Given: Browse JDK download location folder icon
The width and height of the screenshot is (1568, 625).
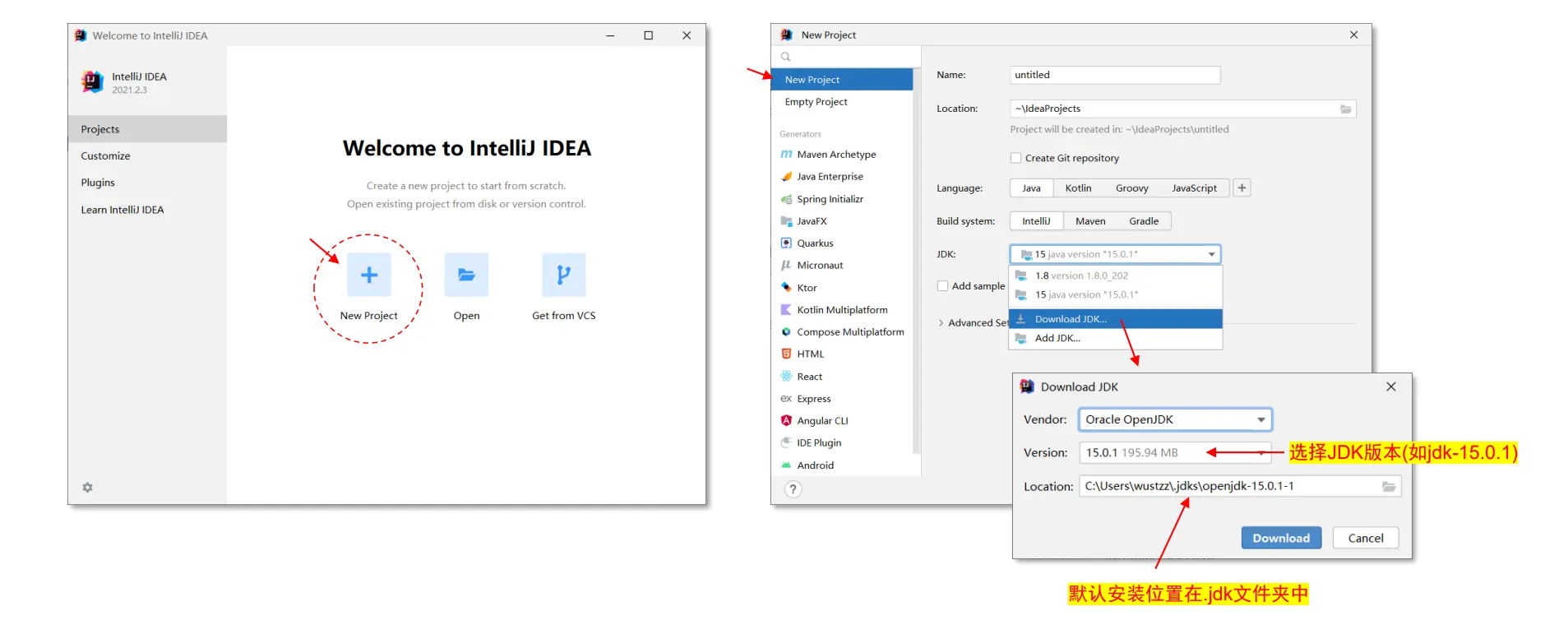Looking at the screenshot, I should click(1388, 487).
